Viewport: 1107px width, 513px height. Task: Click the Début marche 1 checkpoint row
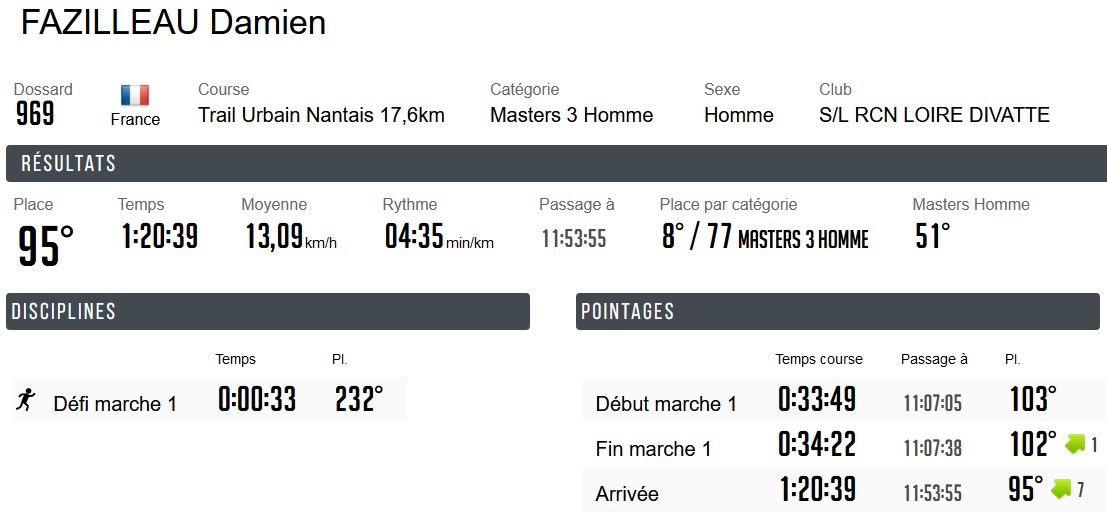coord(666,404)
